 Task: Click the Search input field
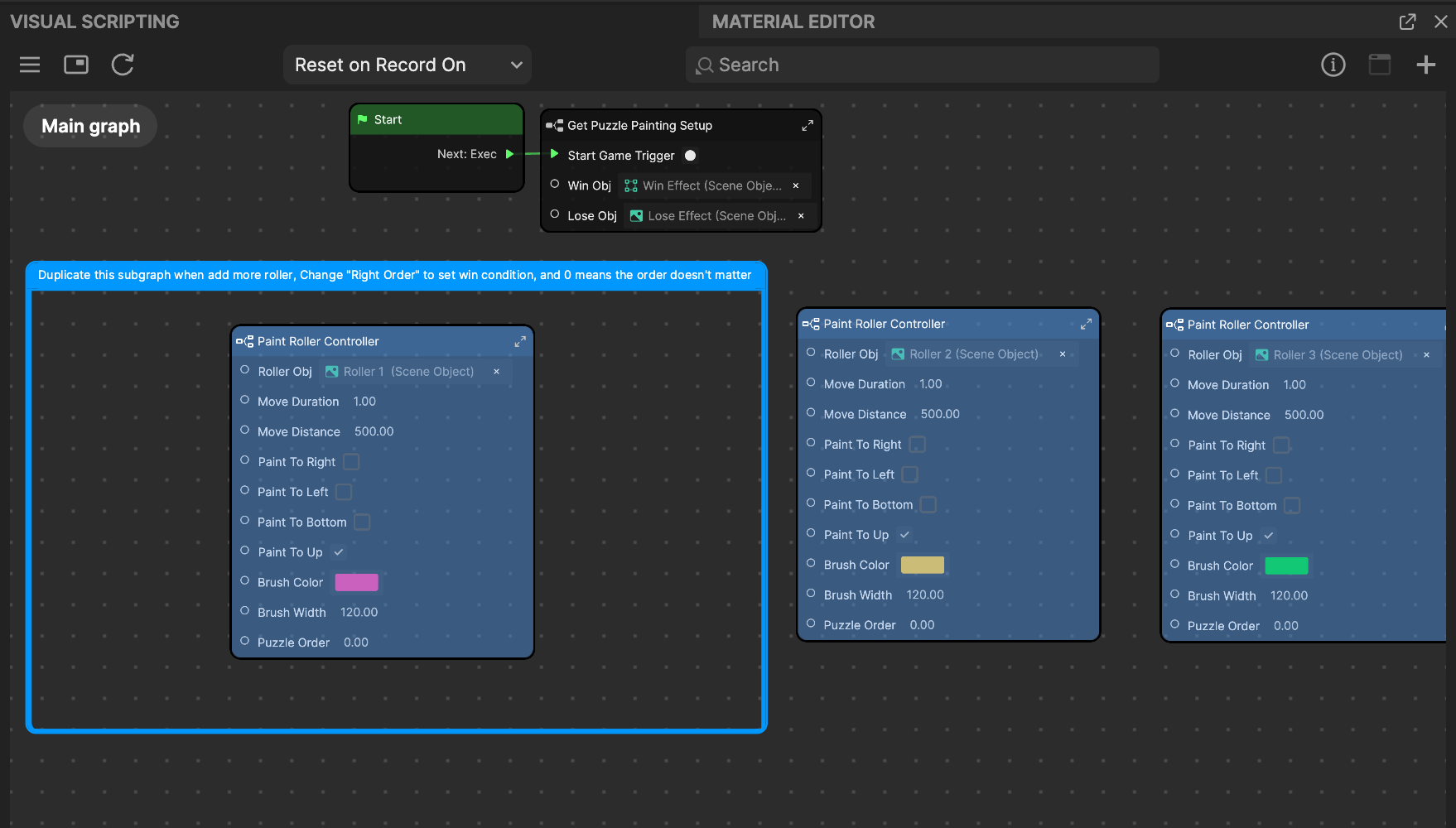922,65
